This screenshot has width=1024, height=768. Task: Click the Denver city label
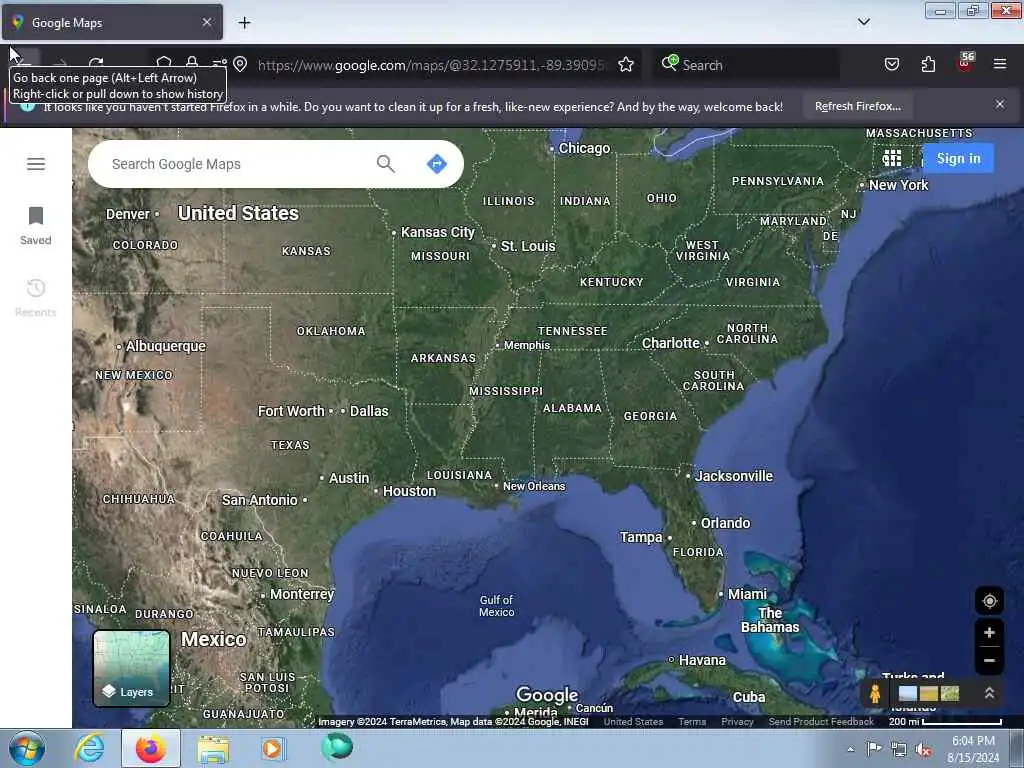(x=127, y=214)
